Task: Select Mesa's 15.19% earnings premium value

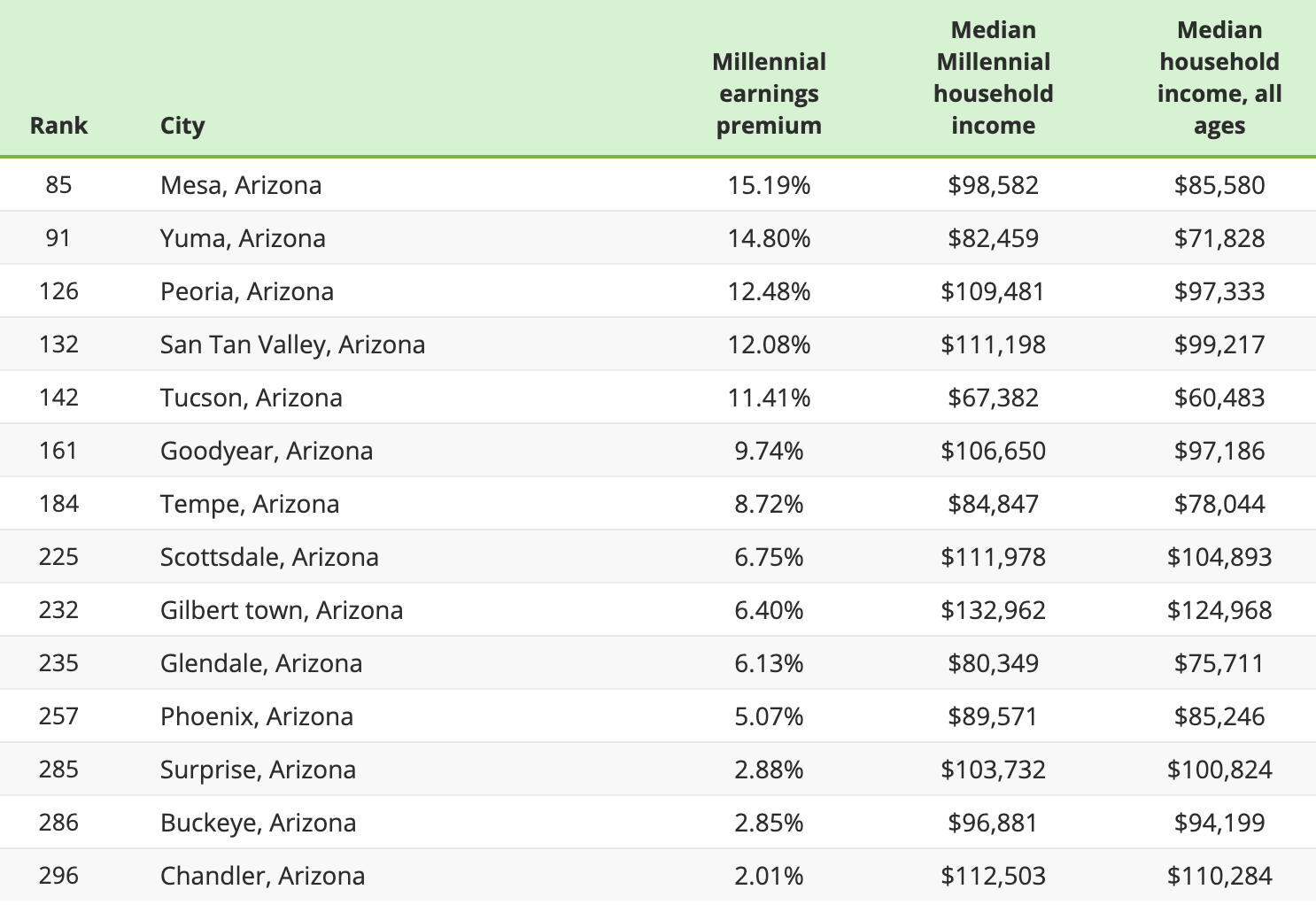Action: pos(769,185)
